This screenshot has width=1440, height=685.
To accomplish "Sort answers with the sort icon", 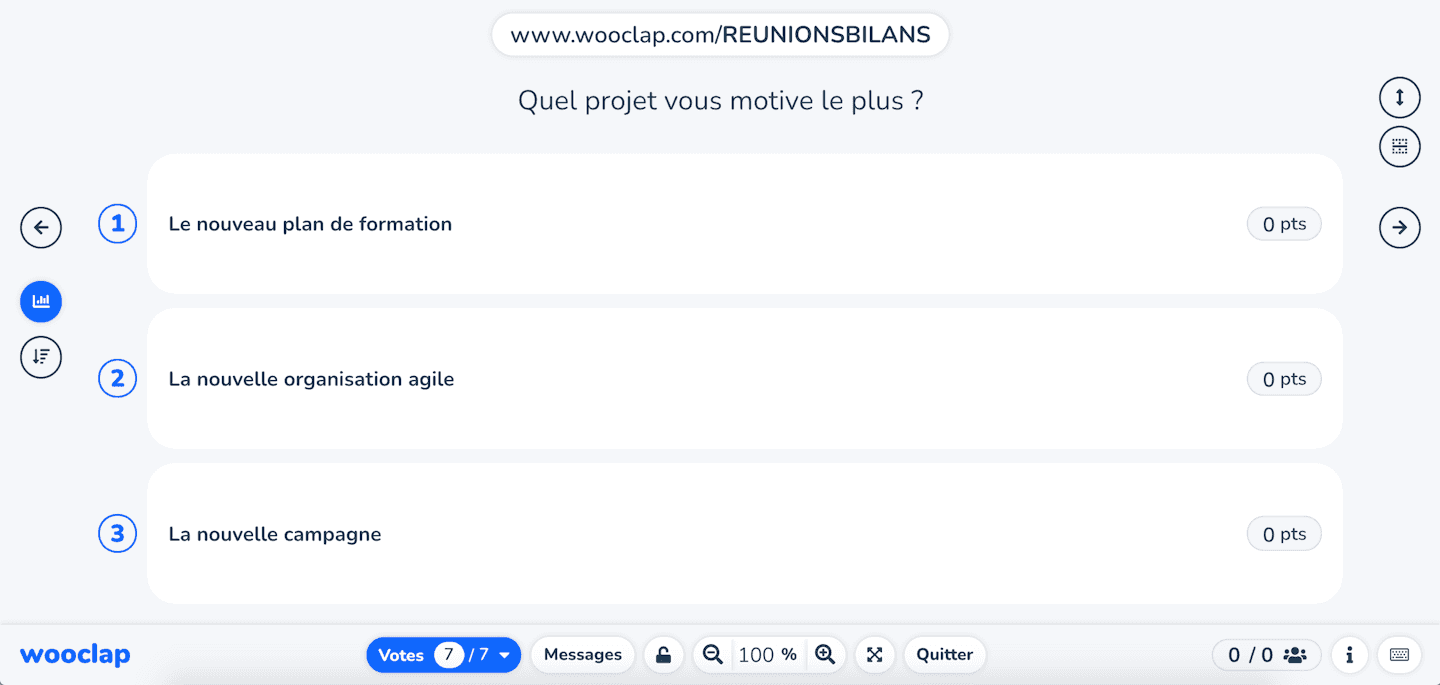I will click(41, 357).
